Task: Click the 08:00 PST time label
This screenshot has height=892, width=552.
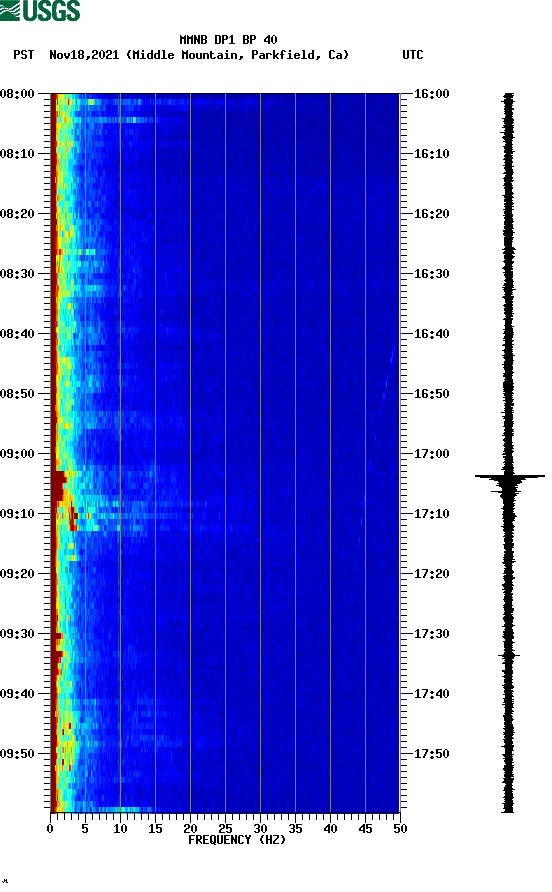Action: (17, 94)
